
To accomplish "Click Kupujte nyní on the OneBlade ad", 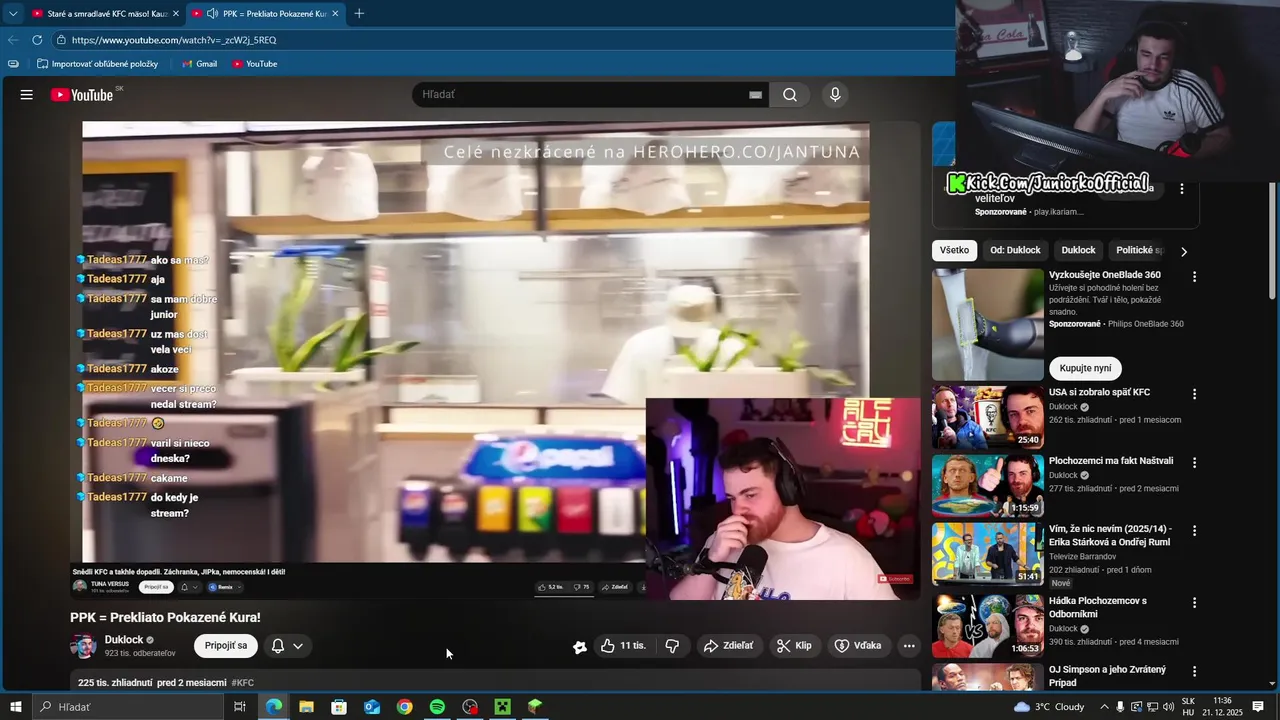I will pos(1085,368).
